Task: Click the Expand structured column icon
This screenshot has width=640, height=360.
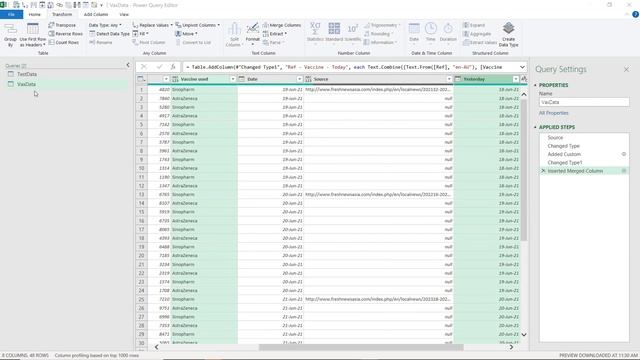Action: tap(466, 25)
